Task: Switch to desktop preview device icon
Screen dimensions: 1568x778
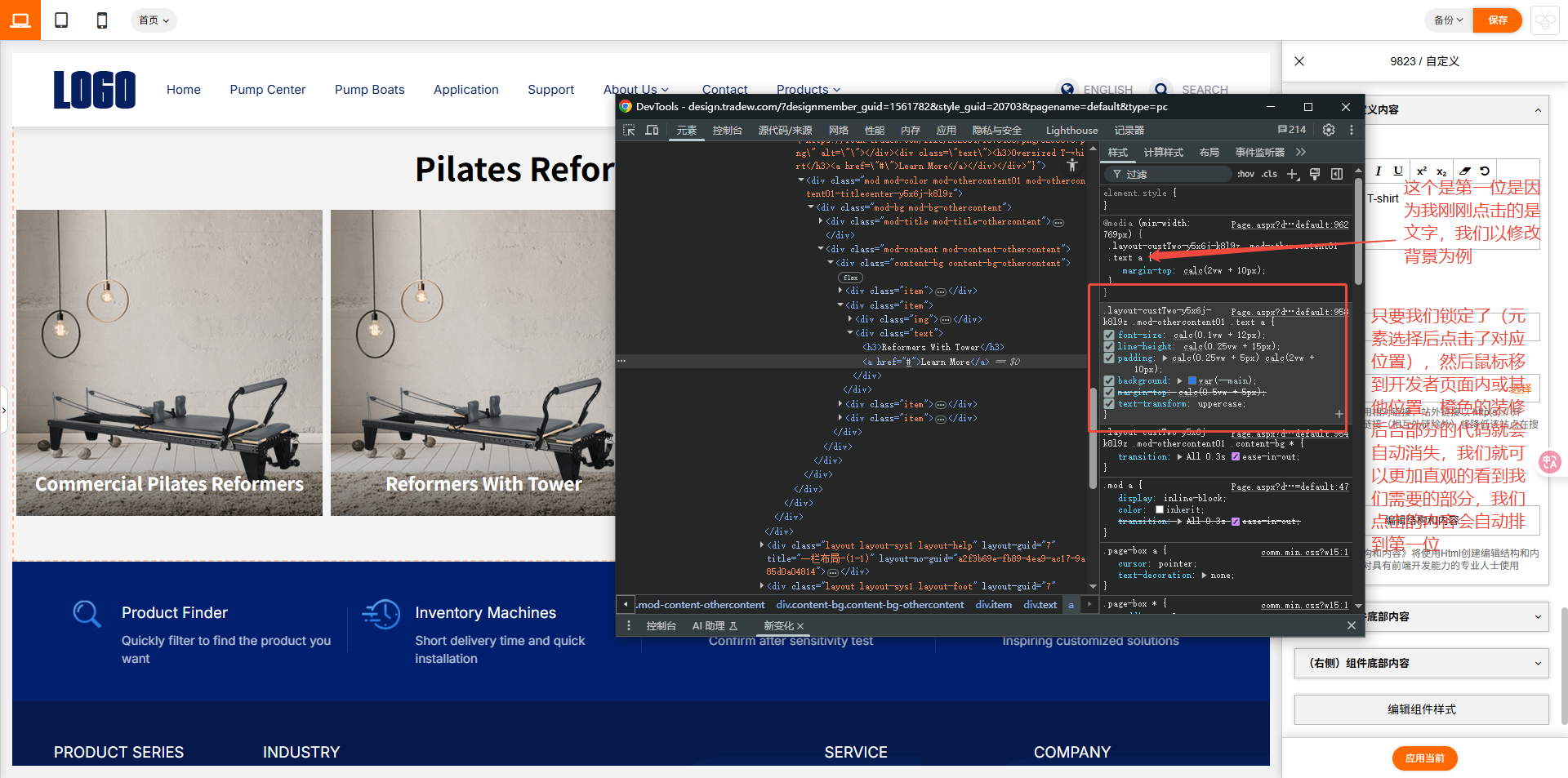Action: 20,20
